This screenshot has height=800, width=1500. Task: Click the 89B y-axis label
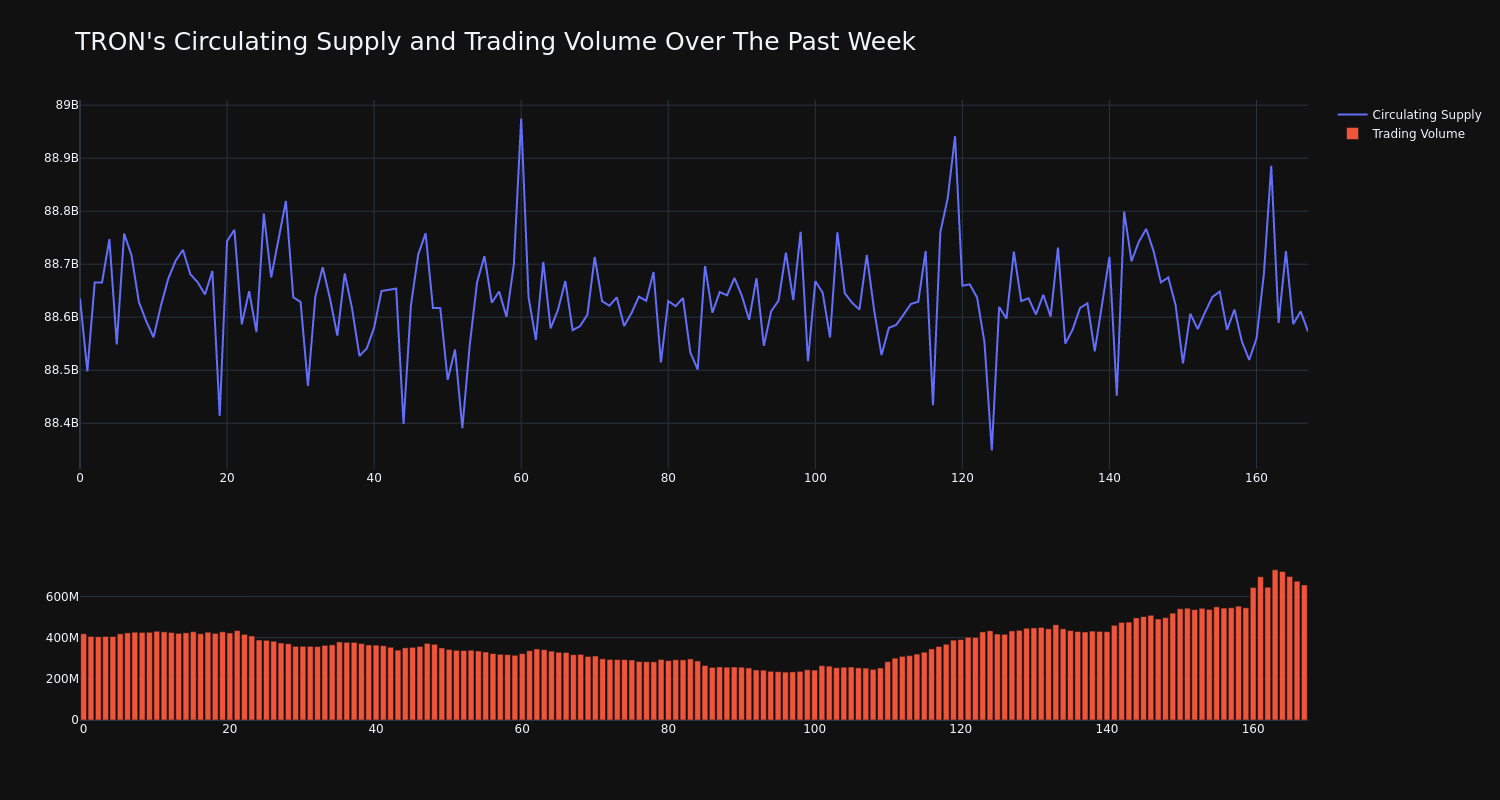click(x=67, y=105)
